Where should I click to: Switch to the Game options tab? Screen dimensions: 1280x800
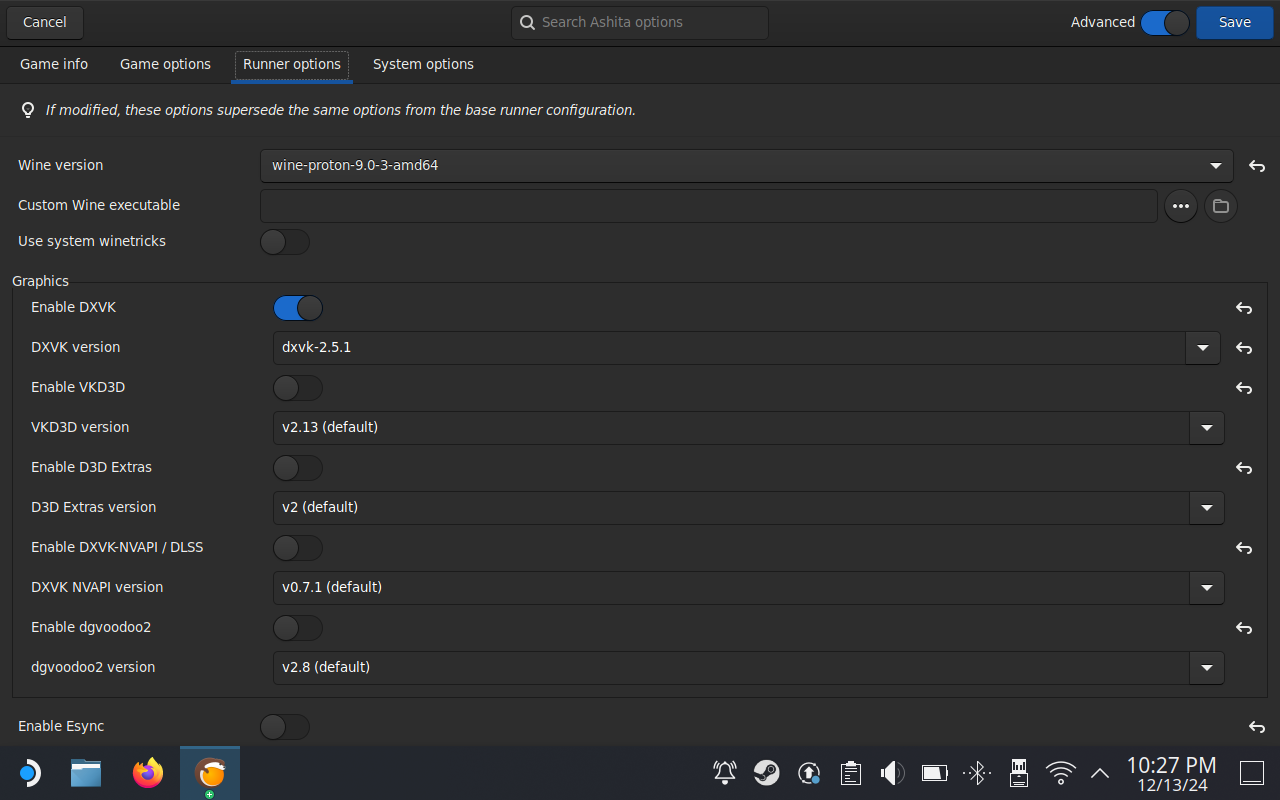[165, 64]
